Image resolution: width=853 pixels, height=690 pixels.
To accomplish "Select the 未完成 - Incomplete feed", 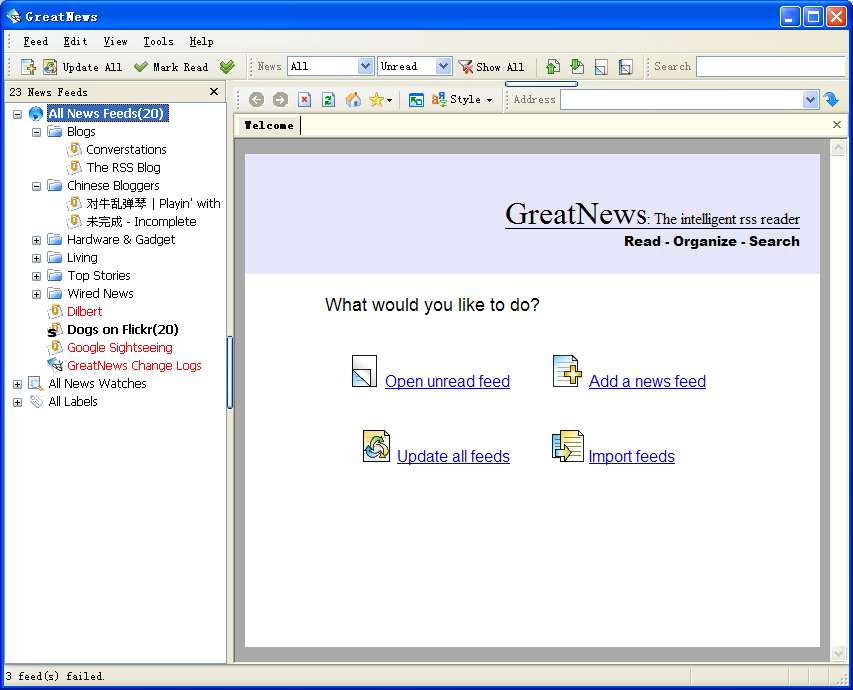I will (141, 221).
